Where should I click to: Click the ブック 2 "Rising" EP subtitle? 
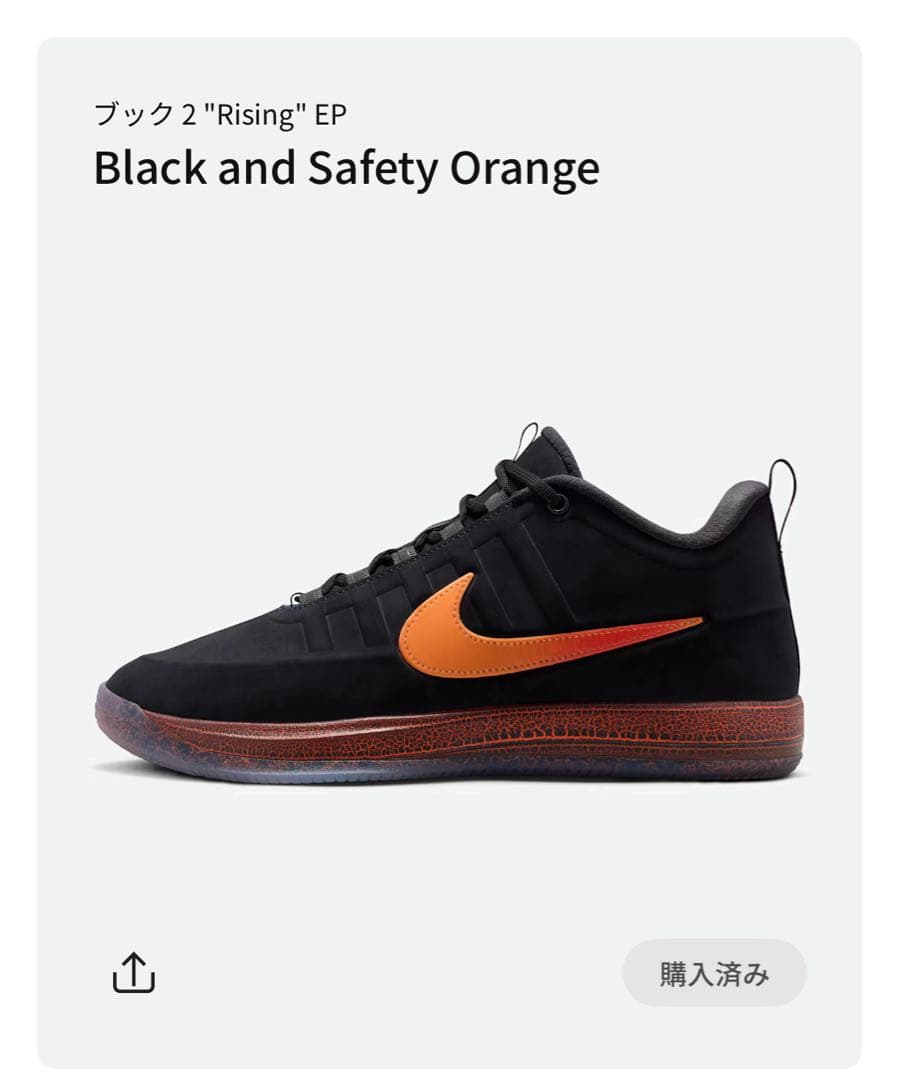220,115
